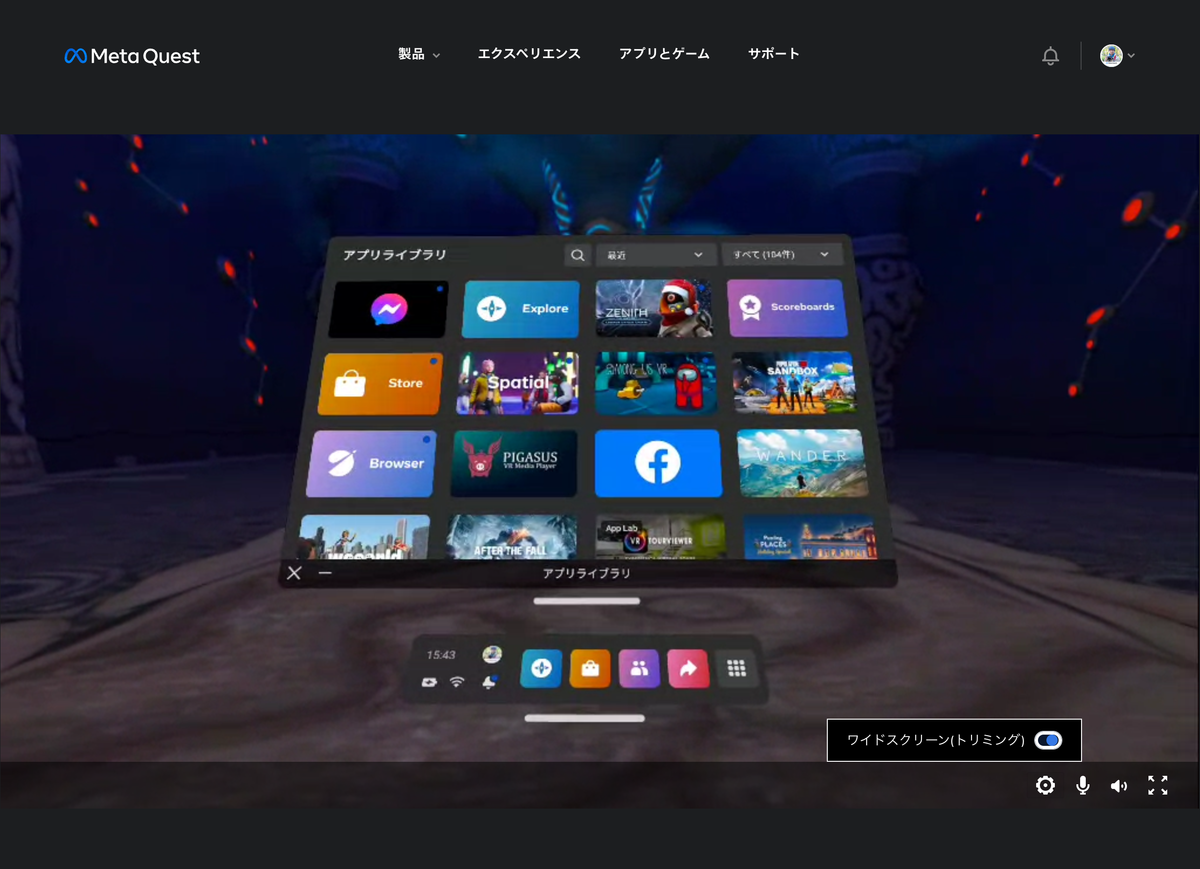Click the dock notification bell icon
The width and height of the screenshot is (1200, 869).
[x=490, y=682]
